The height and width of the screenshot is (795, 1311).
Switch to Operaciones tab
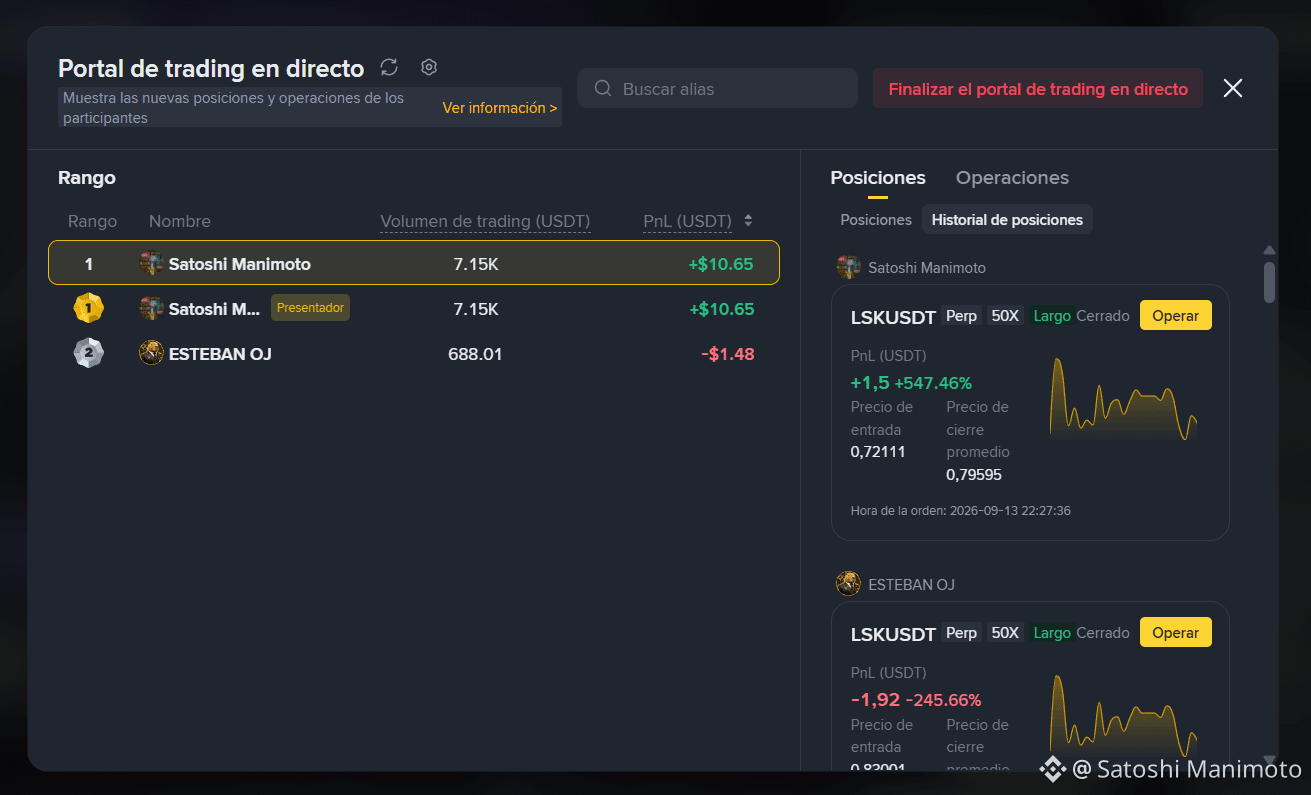[1012, 178]
